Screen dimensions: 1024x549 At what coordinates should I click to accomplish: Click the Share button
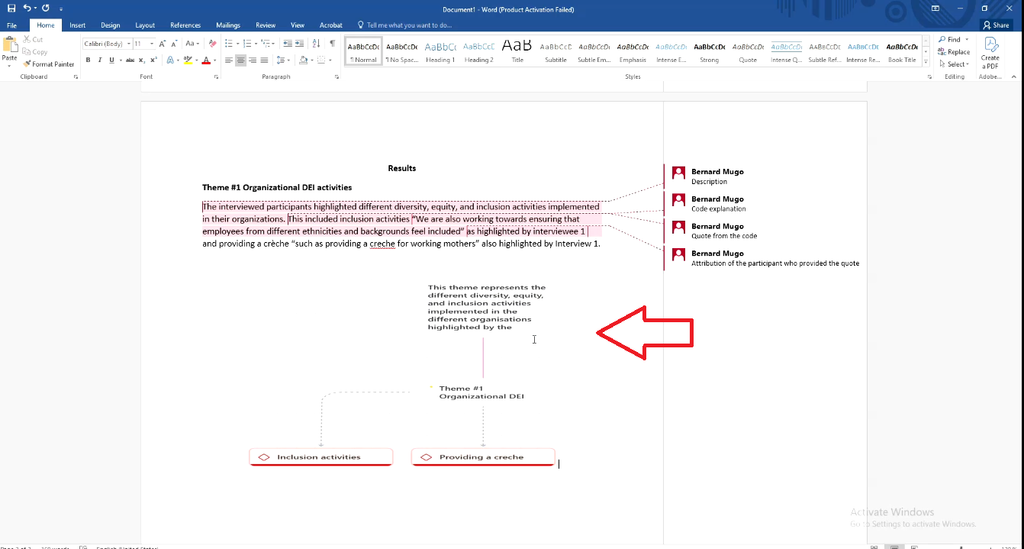(996, 25)
